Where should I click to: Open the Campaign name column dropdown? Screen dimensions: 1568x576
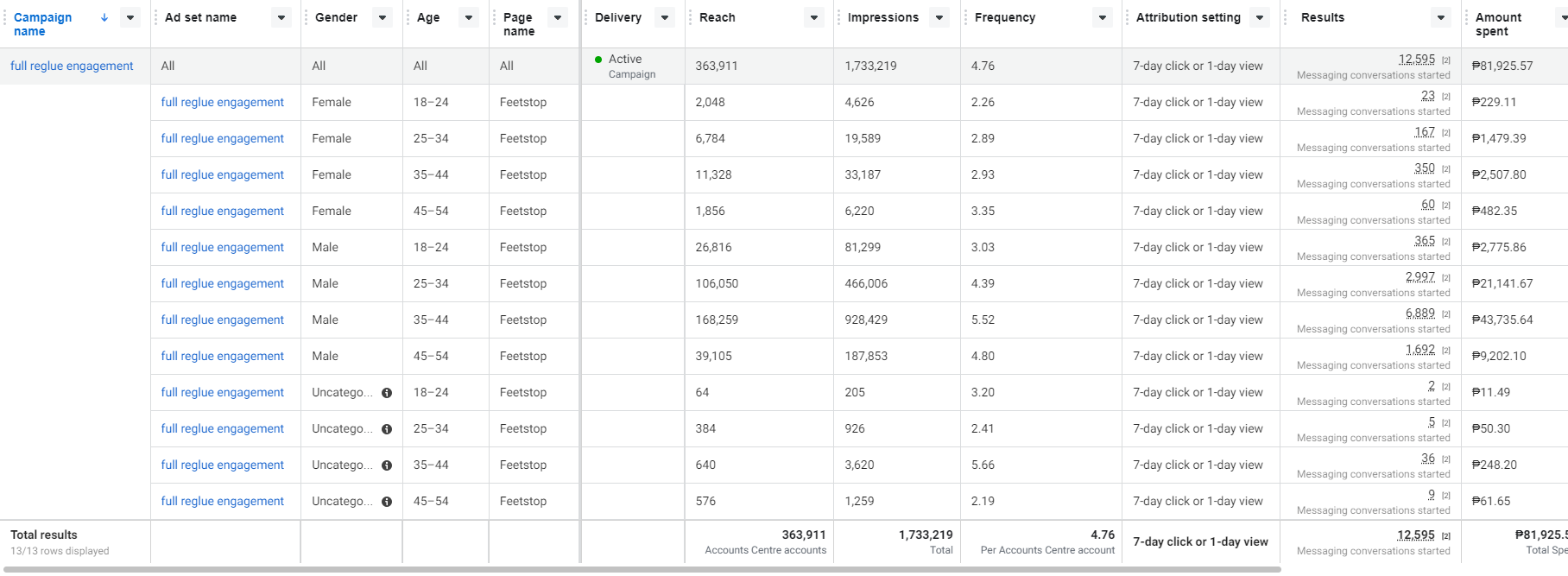[130, 17]
